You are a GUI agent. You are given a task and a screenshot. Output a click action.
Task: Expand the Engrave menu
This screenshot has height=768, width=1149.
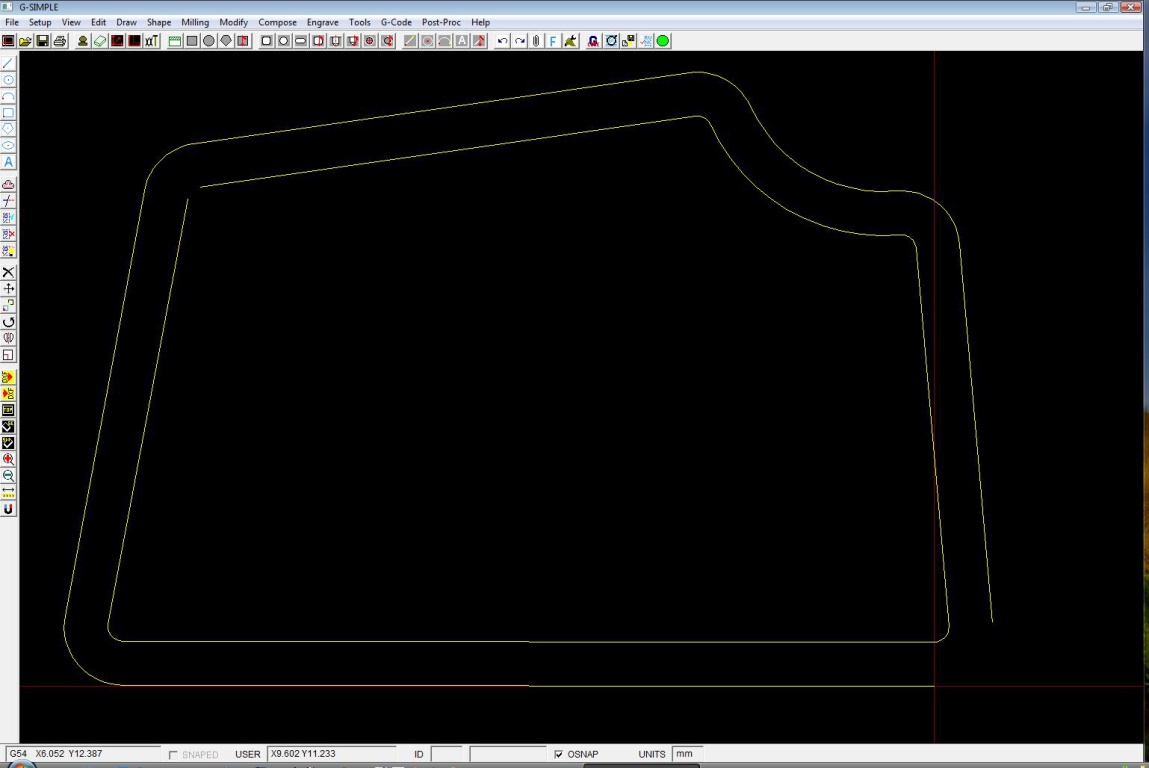tap(322, 22)
